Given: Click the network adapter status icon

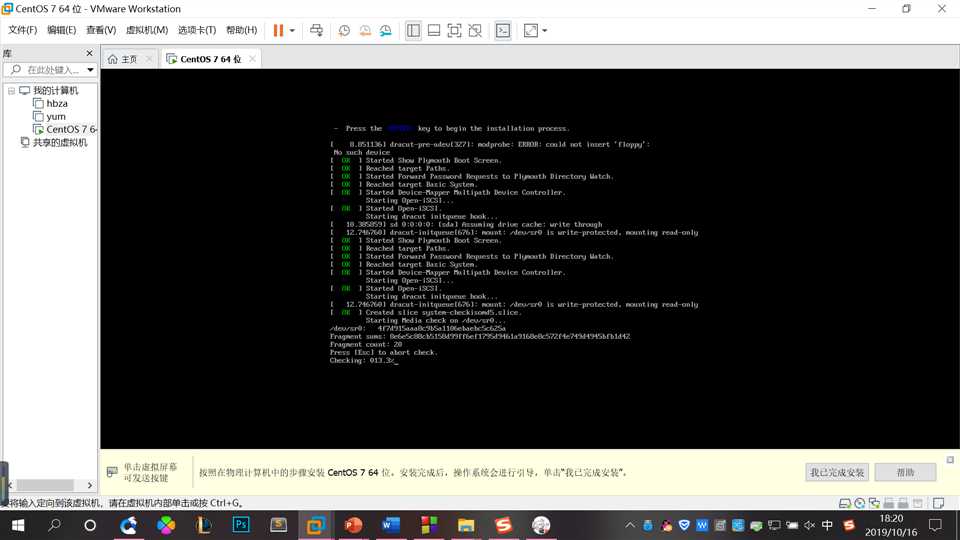Looking at the screenshot, I should click(874, 503).
